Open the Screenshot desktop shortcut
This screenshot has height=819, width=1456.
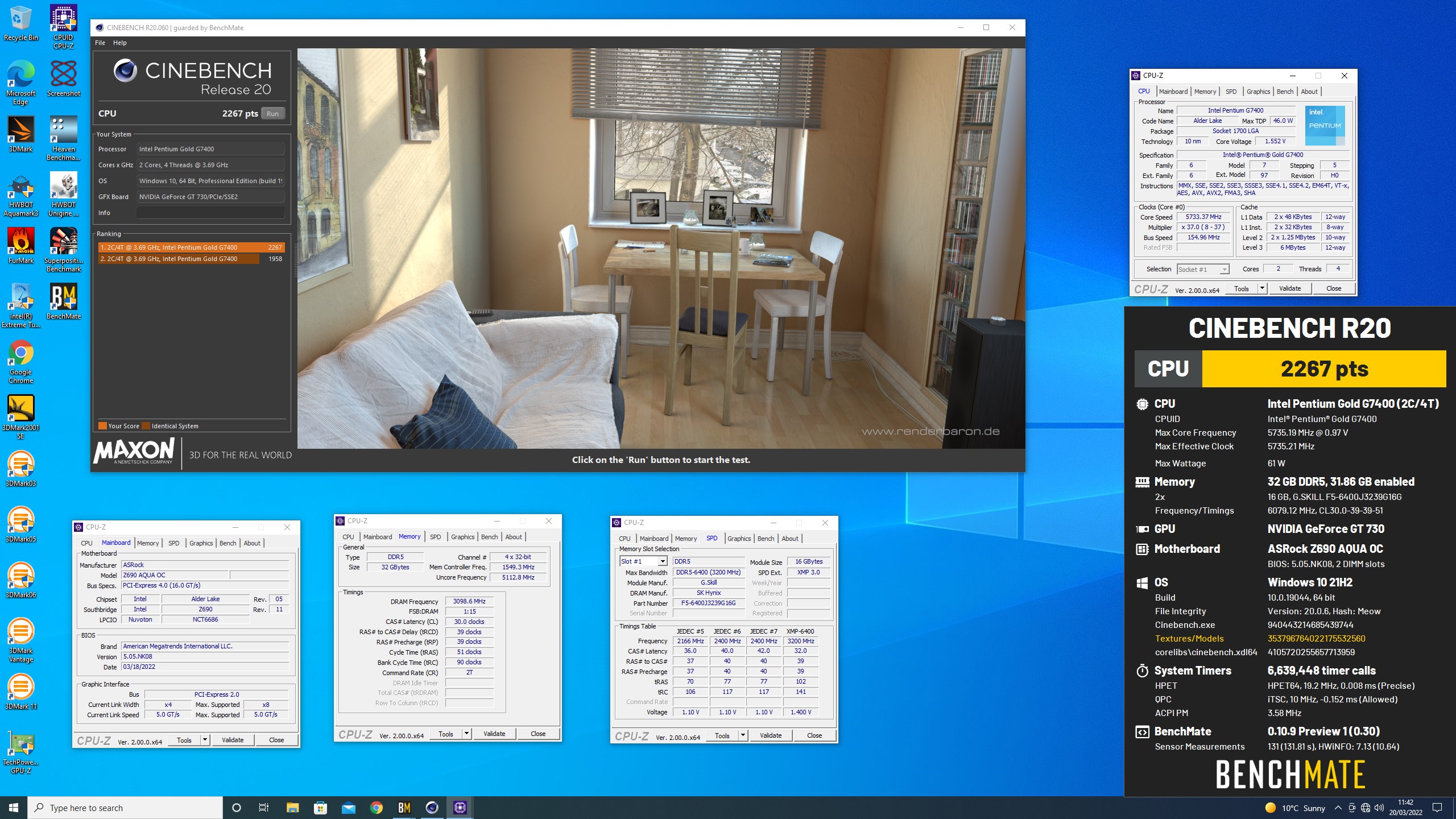63,78
